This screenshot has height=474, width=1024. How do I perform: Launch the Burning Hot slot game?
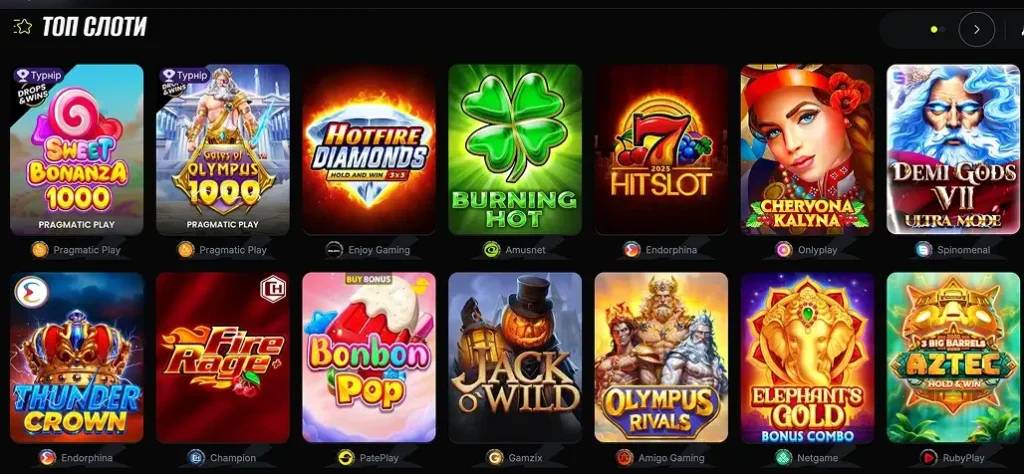[x=515, y=149]
